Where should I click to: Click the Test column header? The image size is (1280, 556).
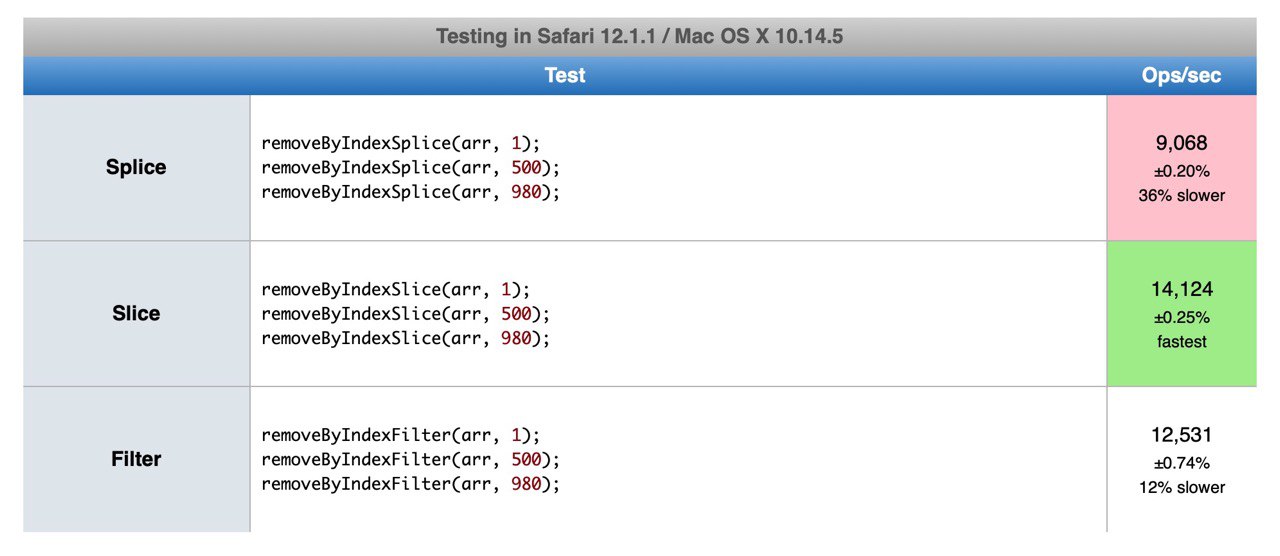(x=565, y=76)
